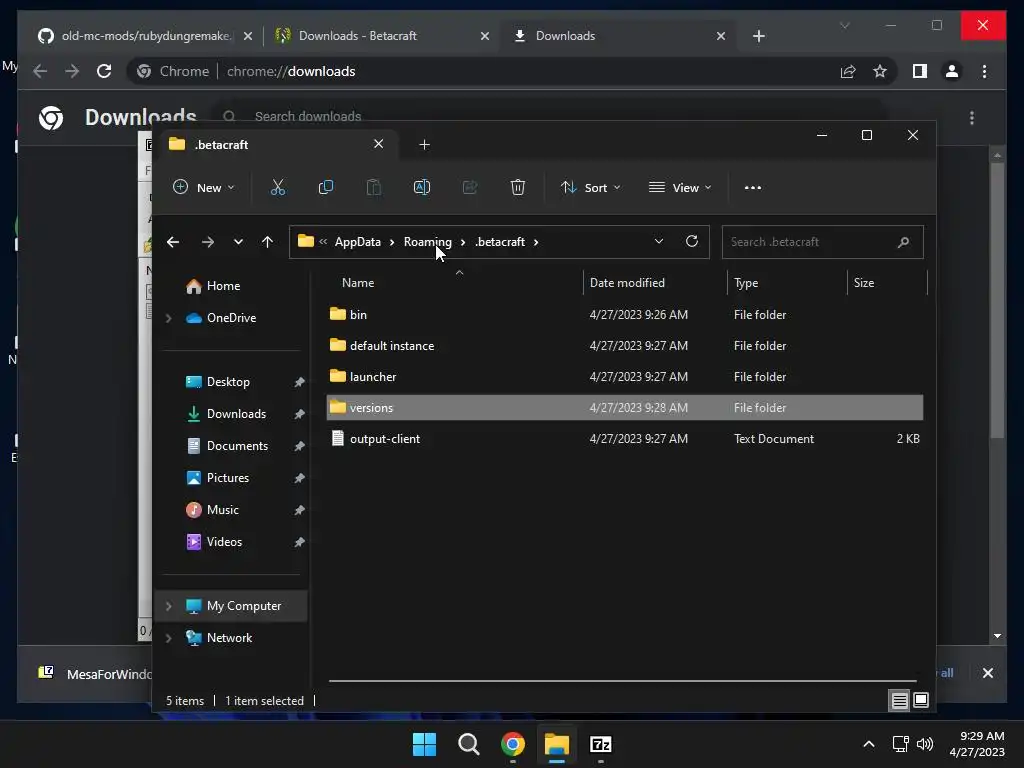
Task: Refresh the .betacraft folder view
Action: click(x=692, y=241)
